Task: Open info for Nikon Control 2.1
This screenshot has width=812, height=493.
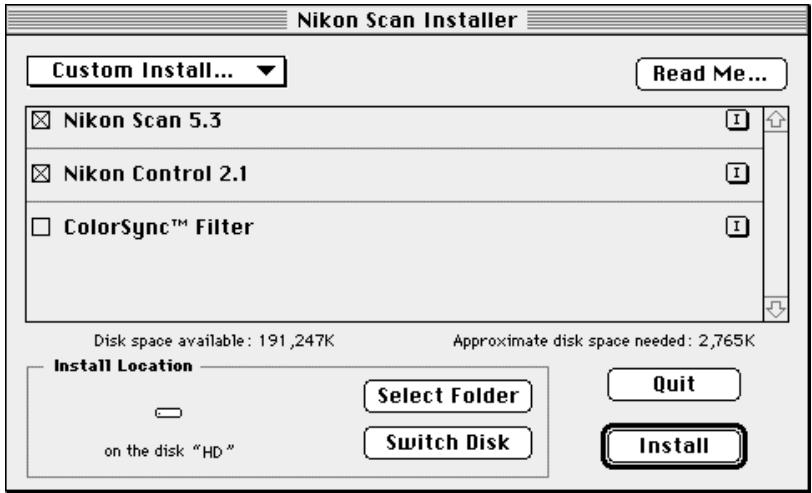Action: click(x=737, y=173)
